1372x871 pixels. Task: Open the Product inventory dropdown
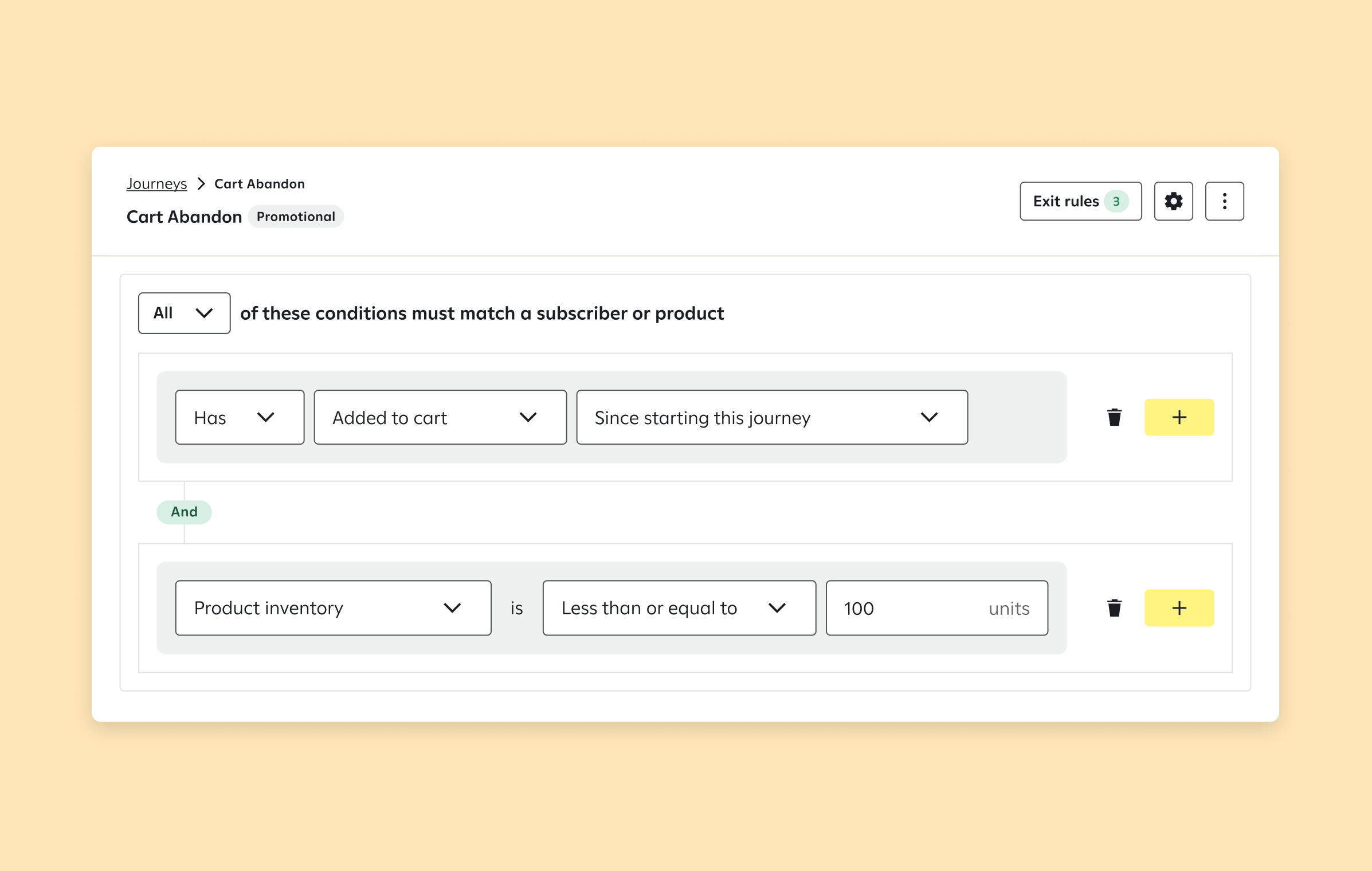[333, 608]
